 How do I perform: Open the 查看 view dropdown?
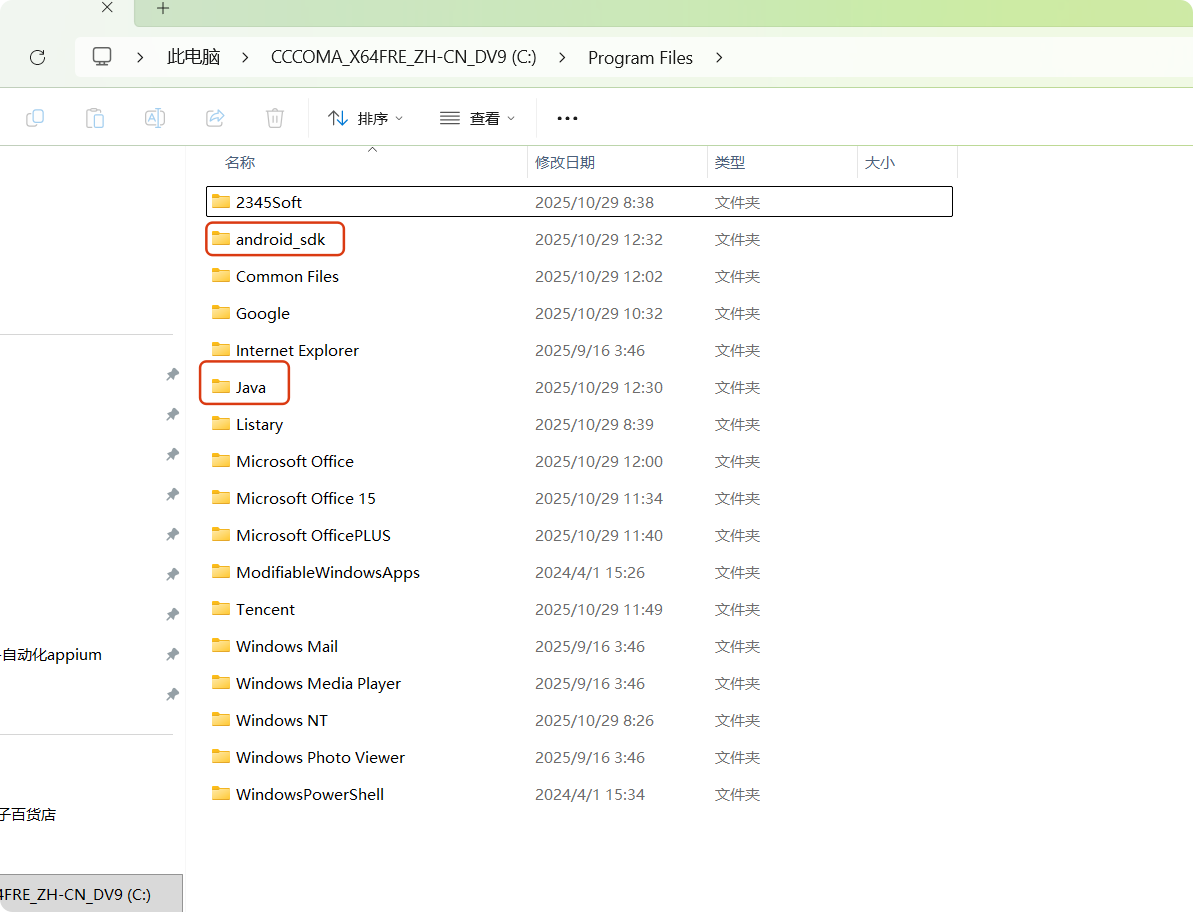tap(477, 118)
